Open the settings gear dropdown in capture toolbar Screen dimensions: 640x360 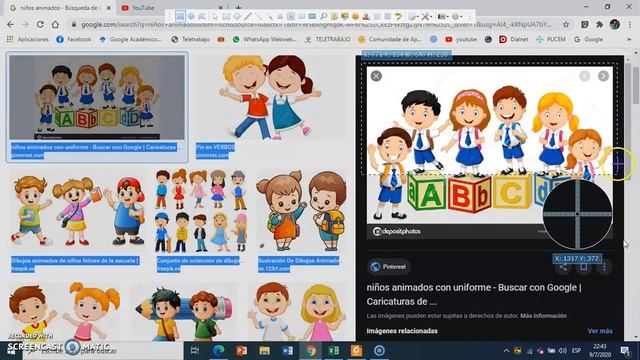(x=457, y=16)
